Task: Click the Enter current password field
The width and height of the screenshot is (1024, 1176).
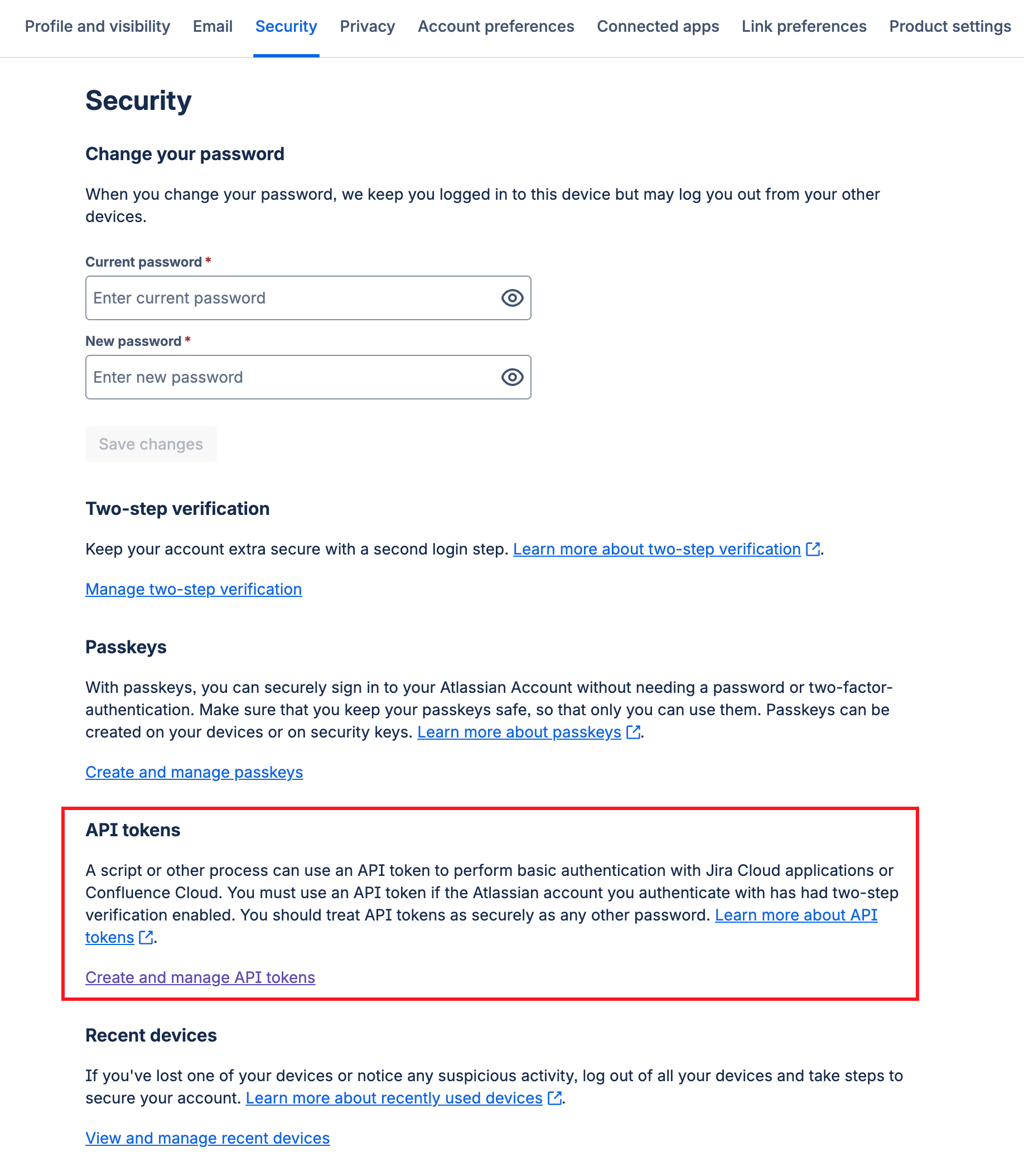Action: (286, 298)
